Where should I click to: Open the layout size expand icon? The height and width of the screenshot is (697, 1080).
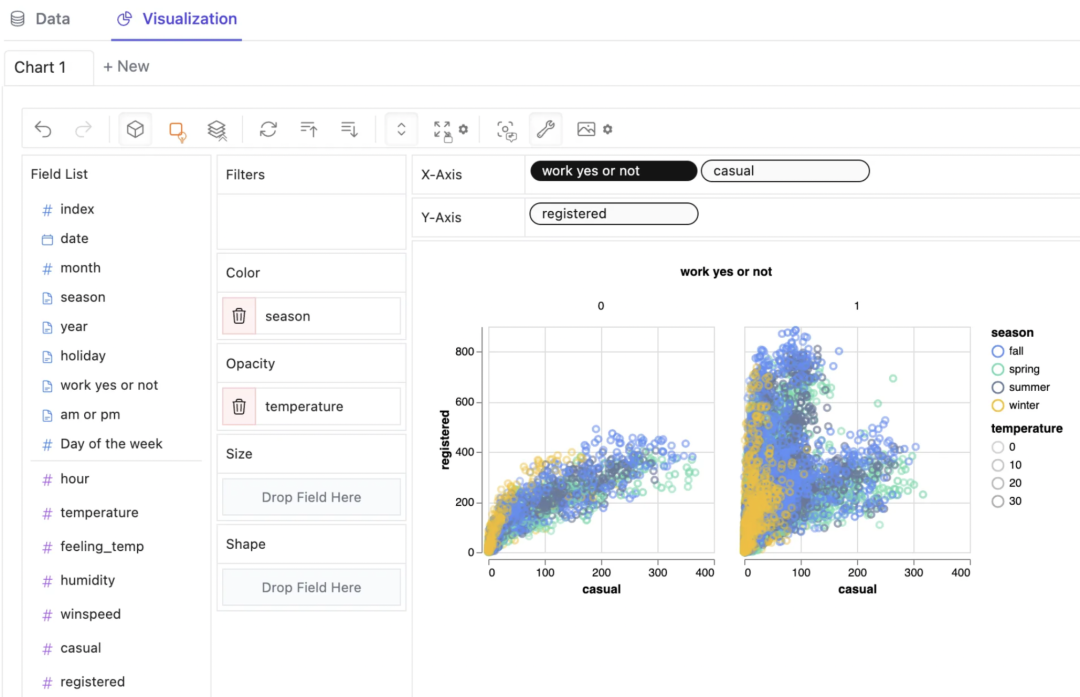coord(442,129)
